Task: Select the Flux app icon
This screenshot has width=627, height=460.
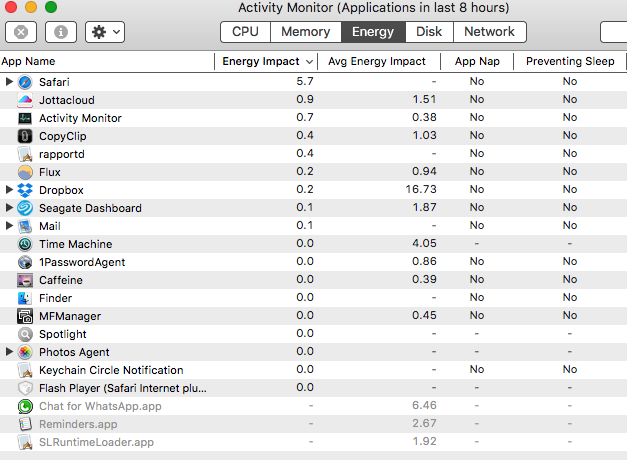Action: pyautogui.click(x=25, y=172)
